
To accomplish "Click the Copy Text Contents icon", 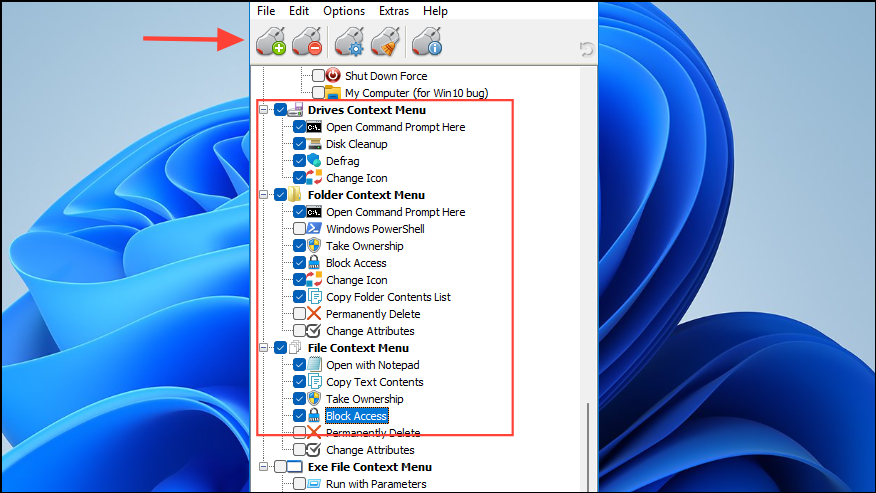I will (315, 382).
